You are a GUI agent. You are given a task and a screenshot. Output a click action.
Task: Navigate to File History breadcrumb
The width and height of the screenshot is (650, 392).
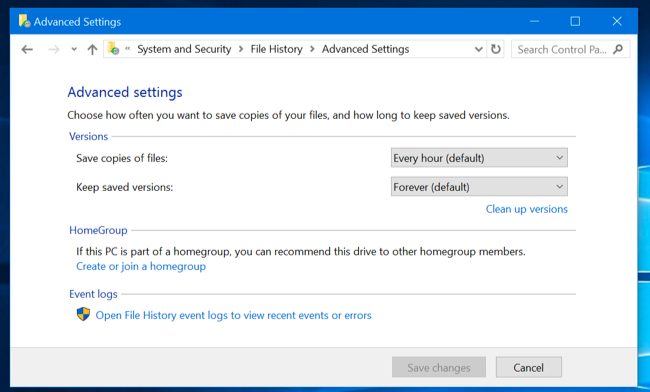(x=276, y=49)
